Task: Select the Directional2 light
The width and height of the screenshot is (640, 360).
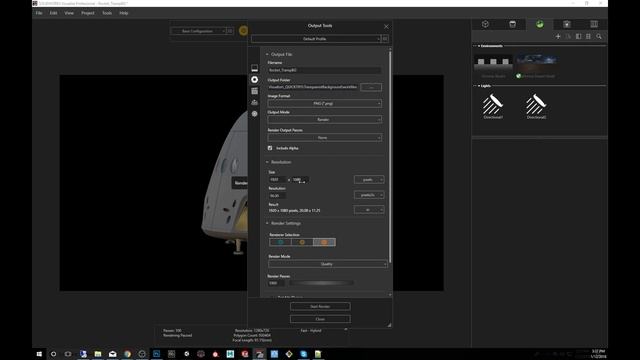Action: [536, 106]
